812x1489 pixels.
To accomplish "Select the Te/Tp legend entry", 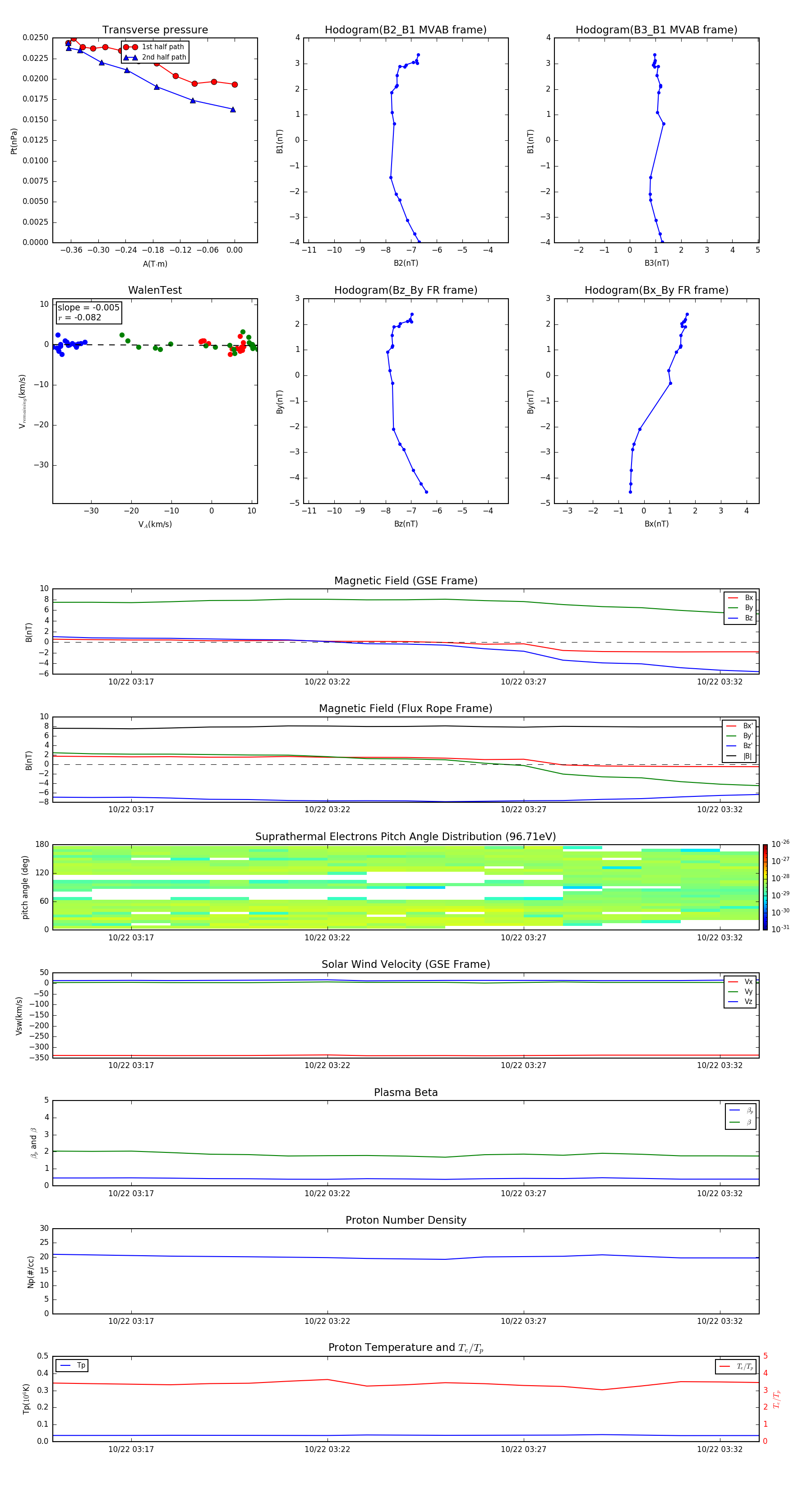I will [736, 1366].
